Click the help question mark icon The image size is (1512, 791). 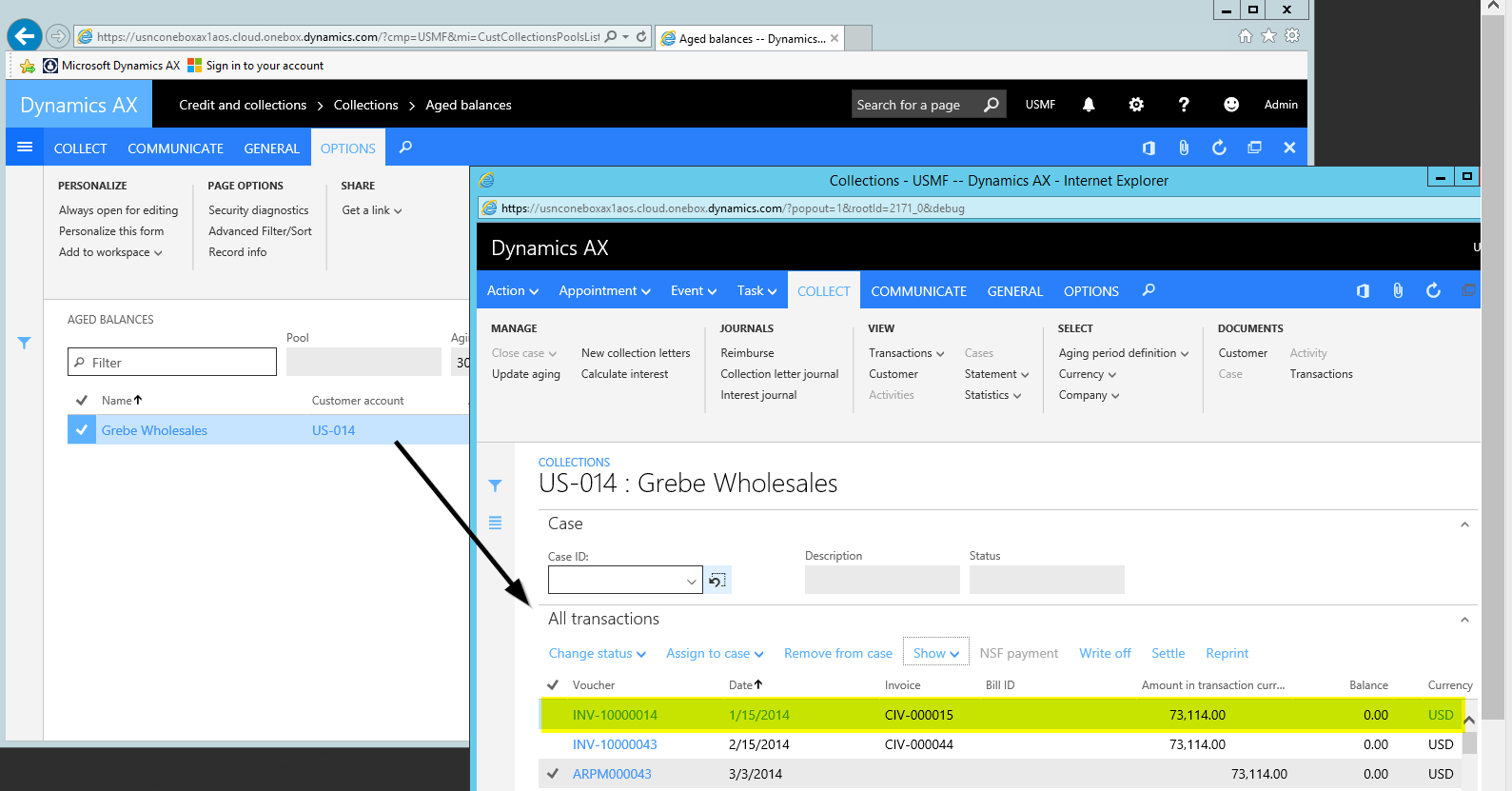point(1184,105)
